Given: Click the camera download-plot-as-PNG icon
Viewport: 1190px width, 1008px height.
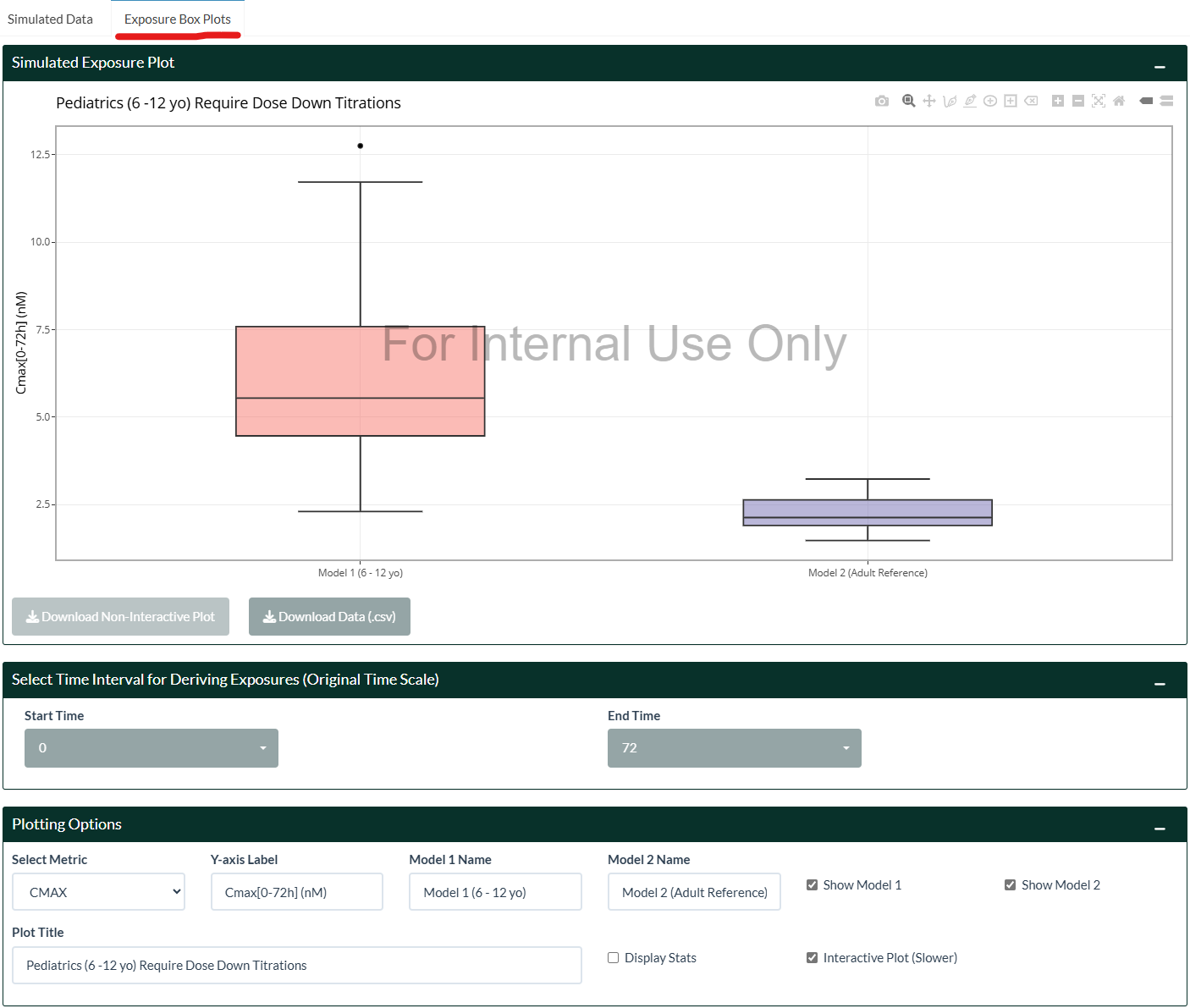Looking at the screenshot, I should tap(882, 101).
